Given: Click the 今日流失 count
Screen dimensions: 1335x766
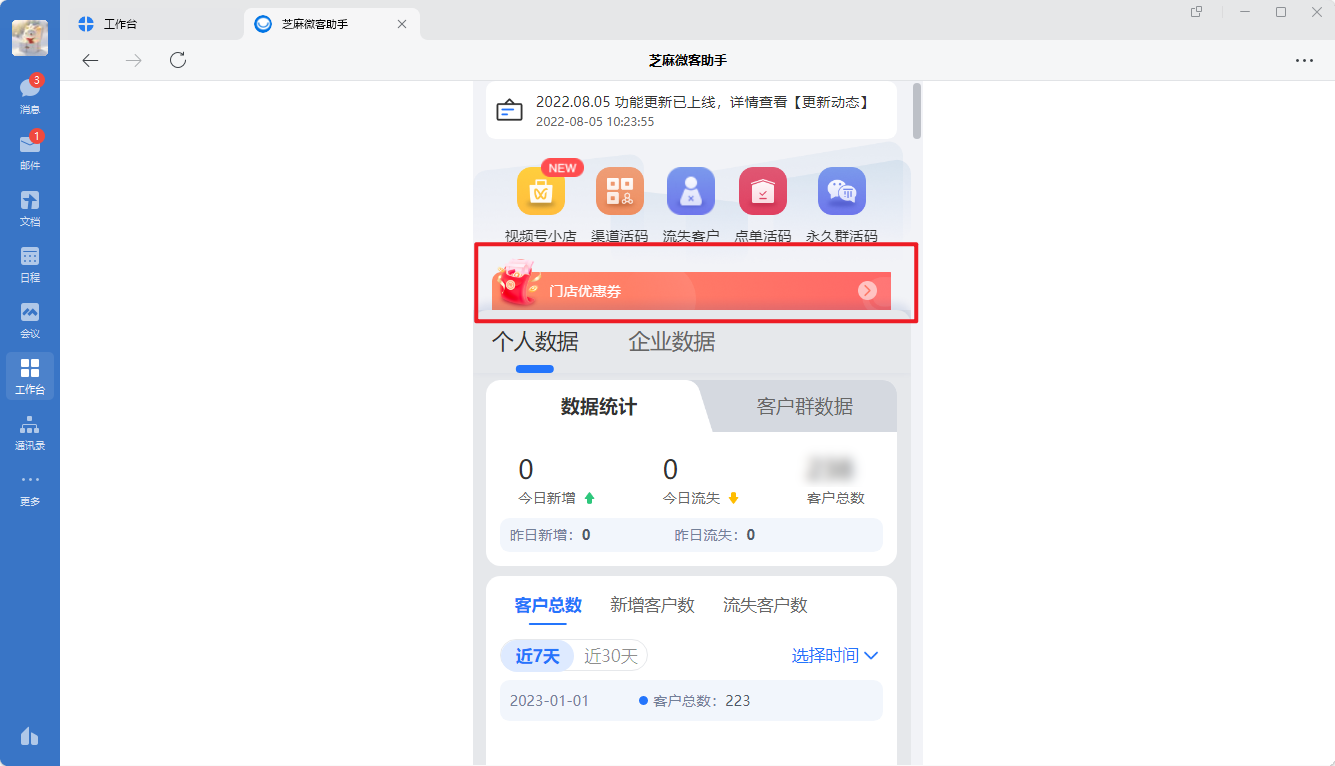Looking at the screenshot, I should (x=670, y=469).
